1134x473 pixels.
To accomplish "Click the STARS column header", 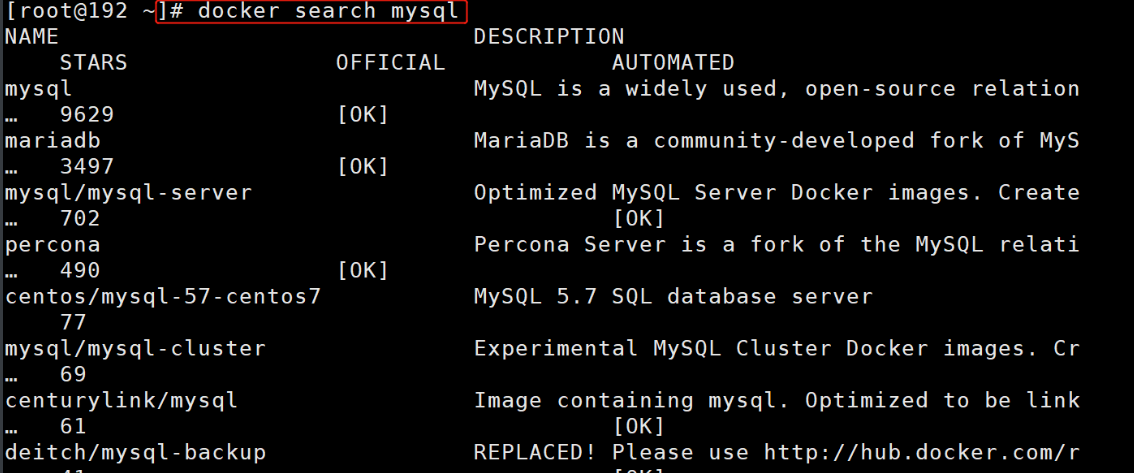I will click(94, 63).
